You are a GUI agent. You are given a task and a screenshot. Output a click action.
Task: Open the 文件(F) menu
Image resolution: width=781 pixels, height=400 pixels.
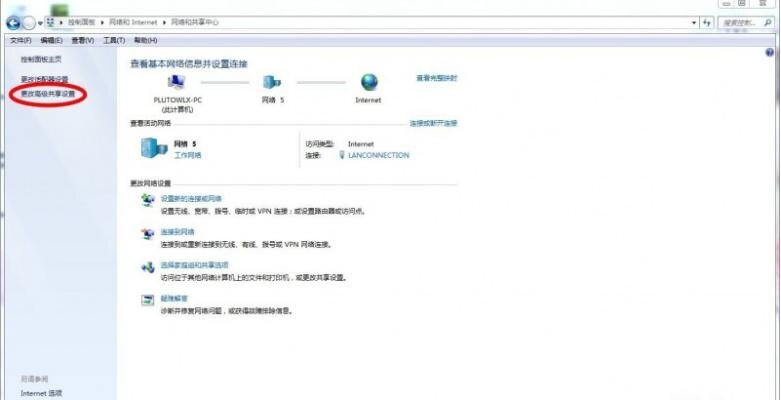(20, 40)
